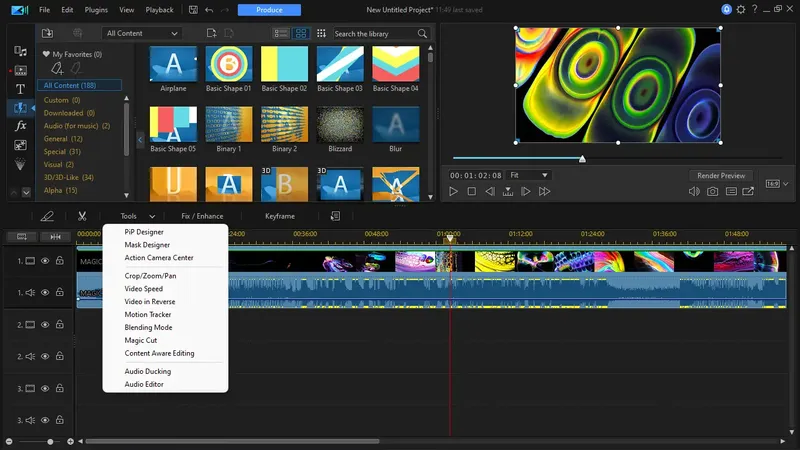Screen dimensions: 800x450
Task: Take a preview snapshot with camera icon
Action: [x=712, y=191]
